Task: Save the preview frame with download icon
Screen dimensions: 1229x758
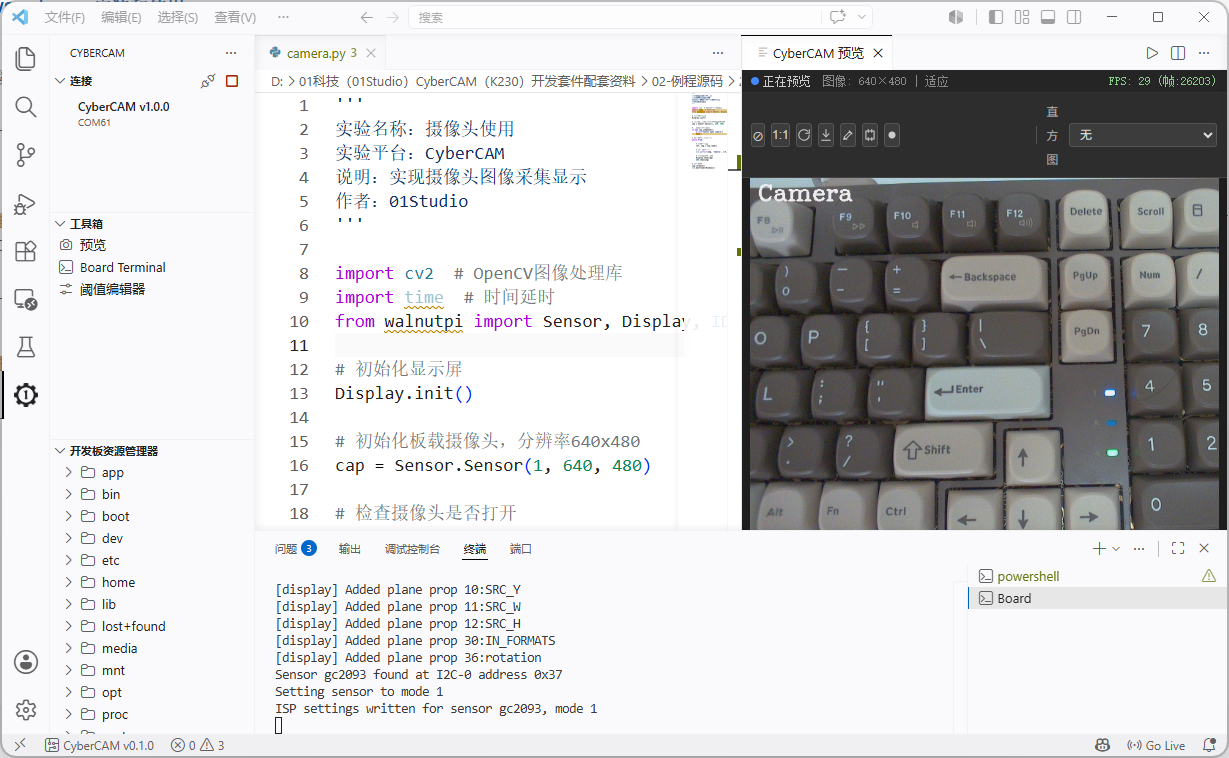Action: click(x=826, y=135)
